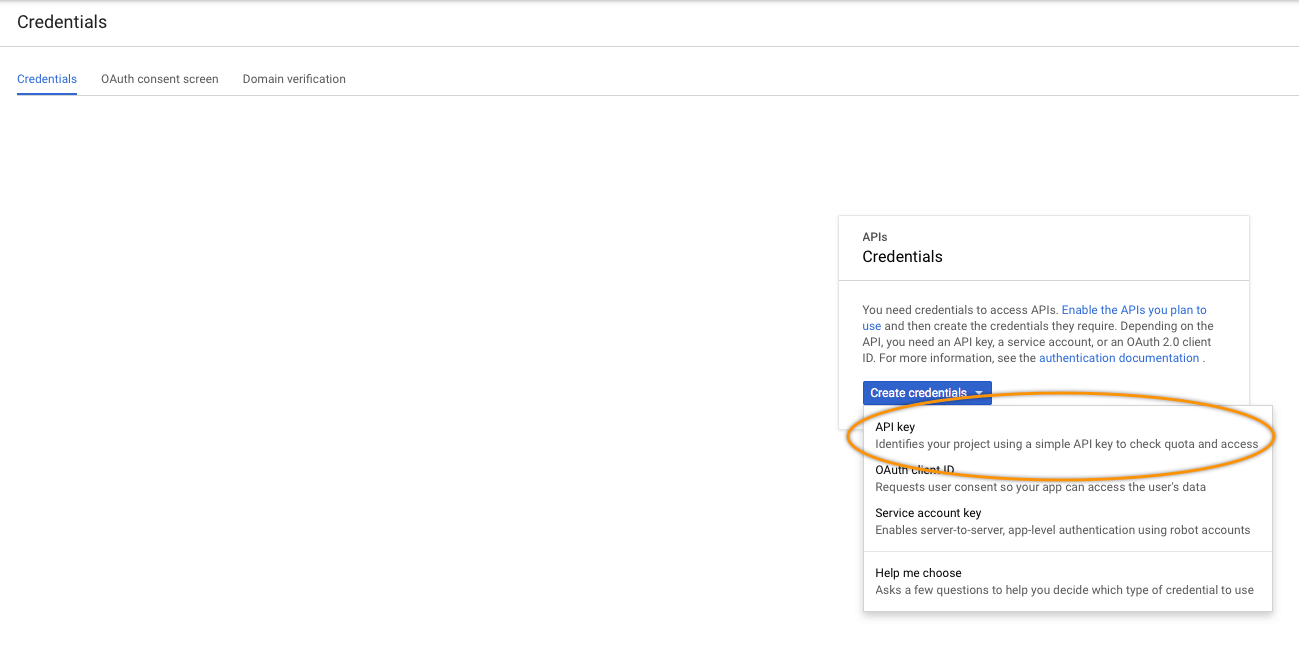Switch to the OAuth consent screen tab
Viewport: 1299px width, 649px height.
(x=159, y=79)
